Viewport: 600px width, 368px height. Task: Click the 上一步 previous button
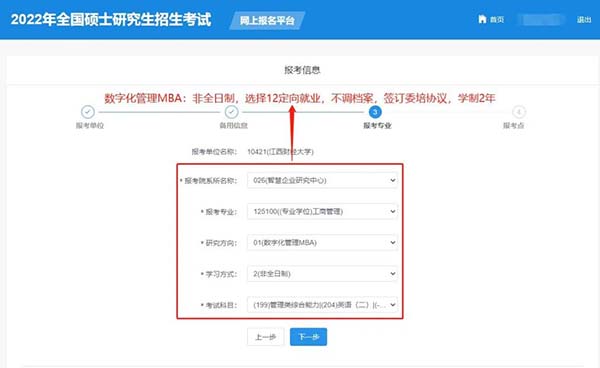click(266, 337)
